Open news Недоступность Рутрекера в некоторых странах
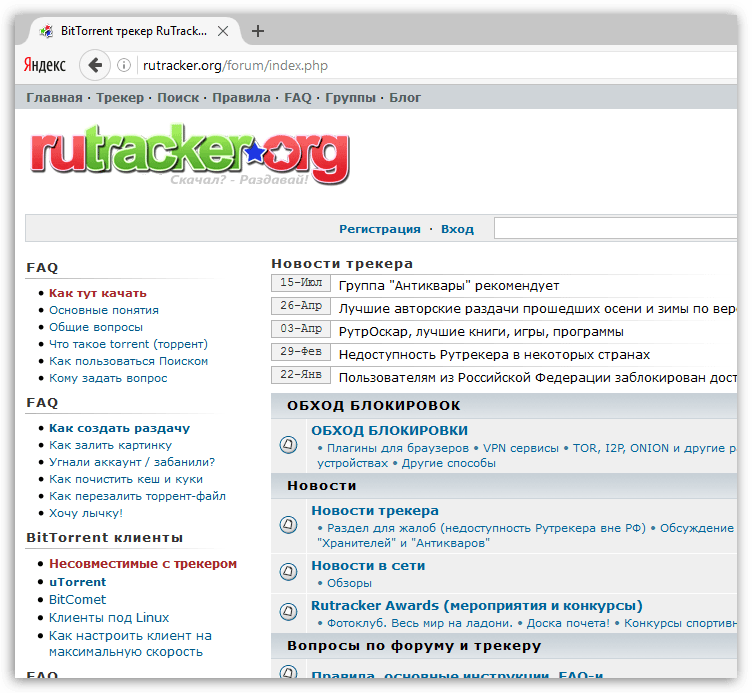Viewport: 752px width, 693px height. pyautogui.click(x=494, y=355)
